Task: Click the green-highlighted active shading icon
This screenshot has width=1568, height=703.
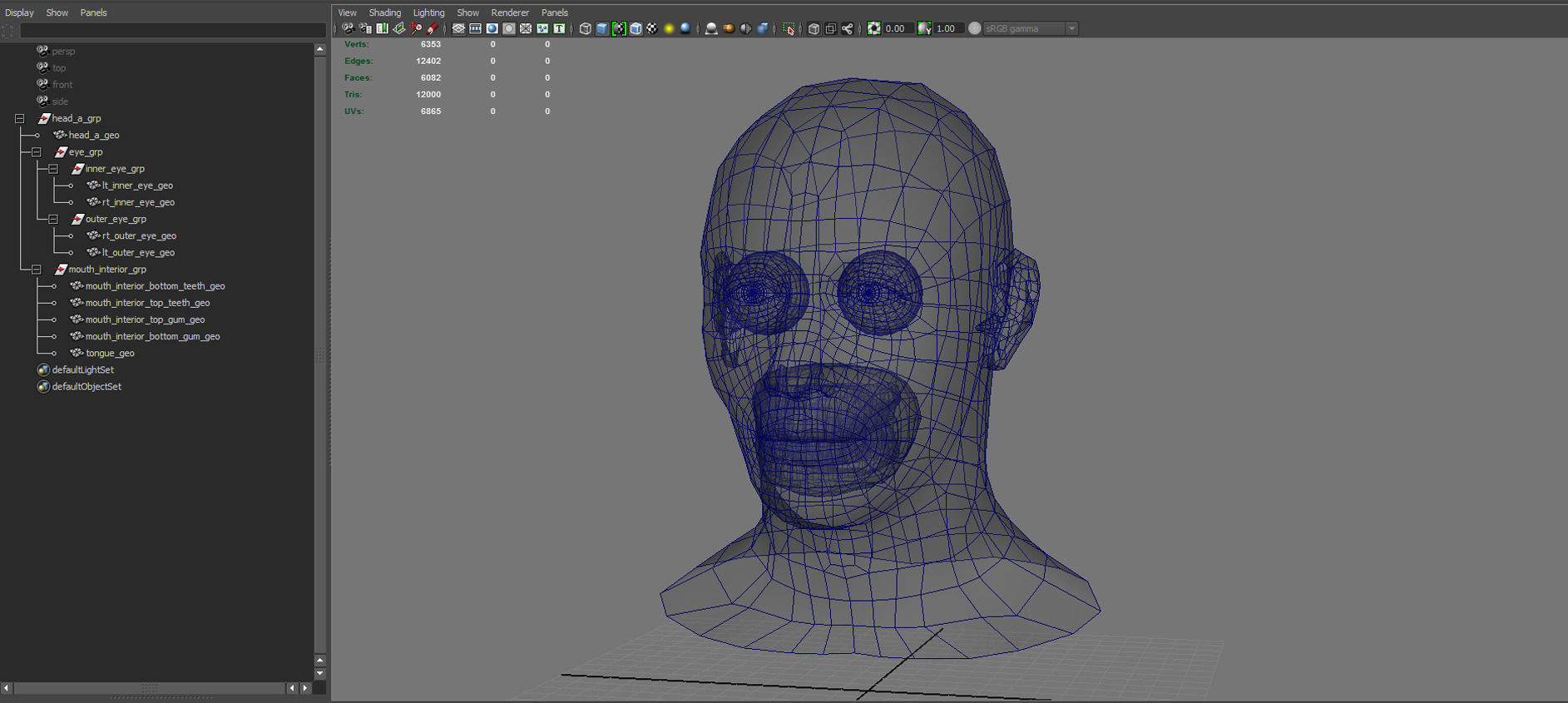Action: (x=618, y=28)
